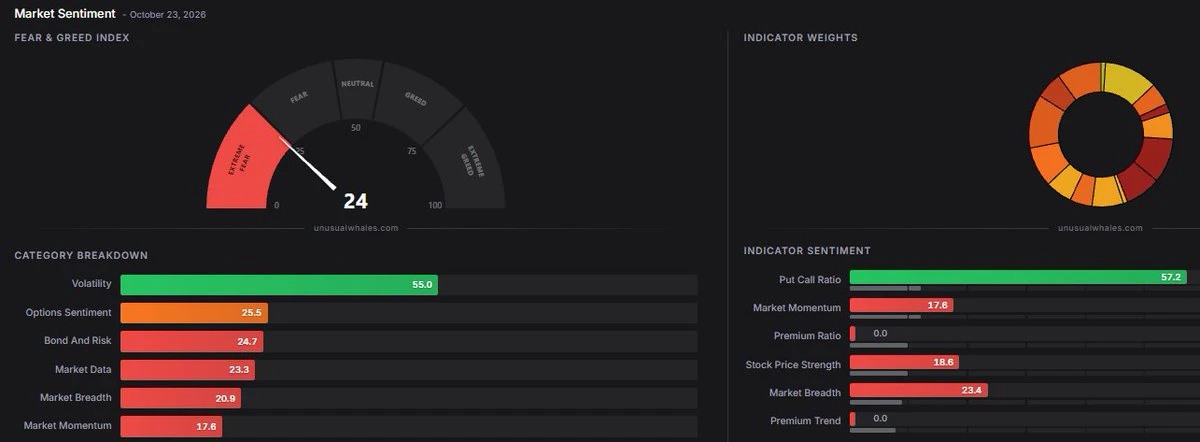Image resolution: width=1200 pixels, height=442 pixels.
Task: Select the Market Data 23.3 bar
Action: tap(188, 370)
